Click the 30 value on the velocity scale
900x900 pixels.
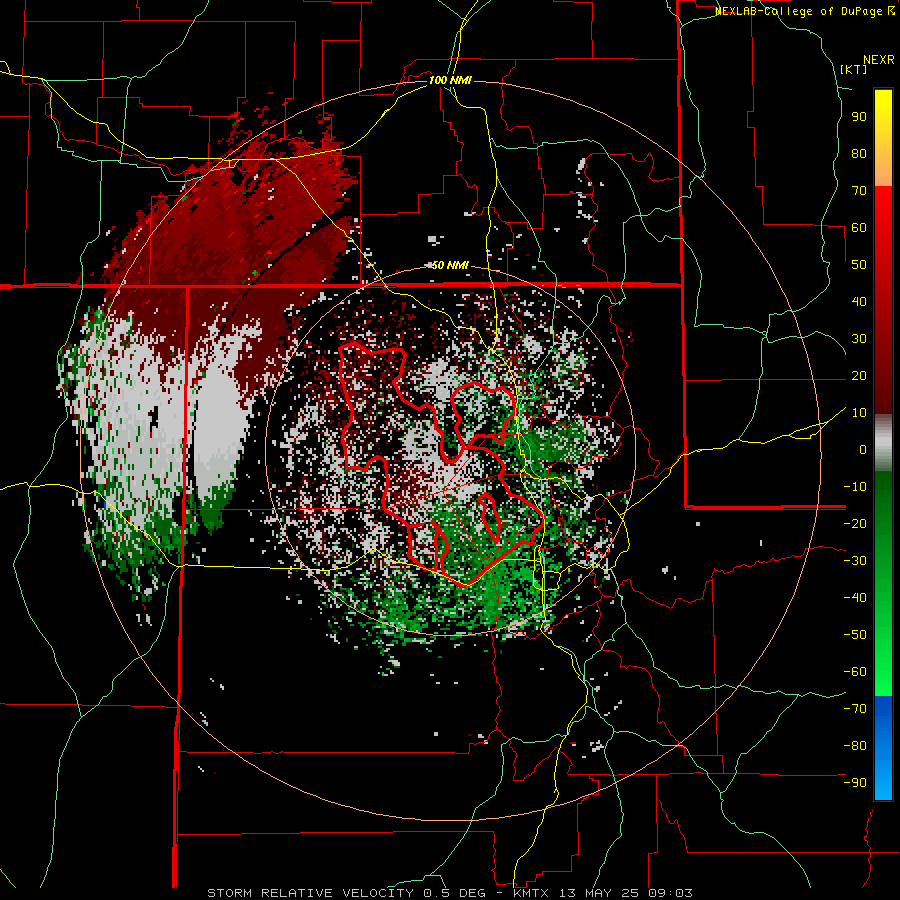click(x=859, y=339)
